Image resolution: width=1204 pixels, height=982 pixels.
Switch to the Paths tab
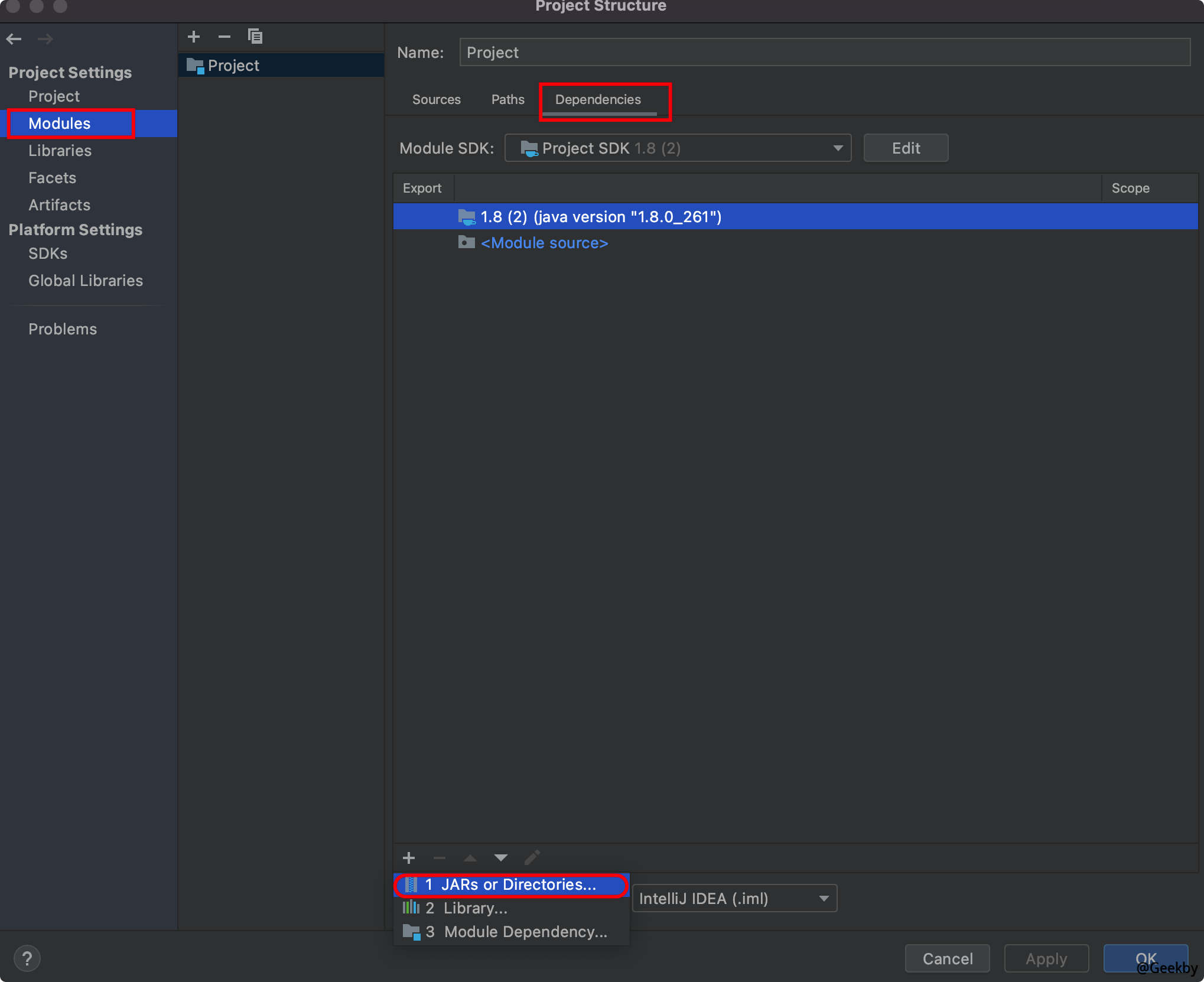(x=507, y=99)
